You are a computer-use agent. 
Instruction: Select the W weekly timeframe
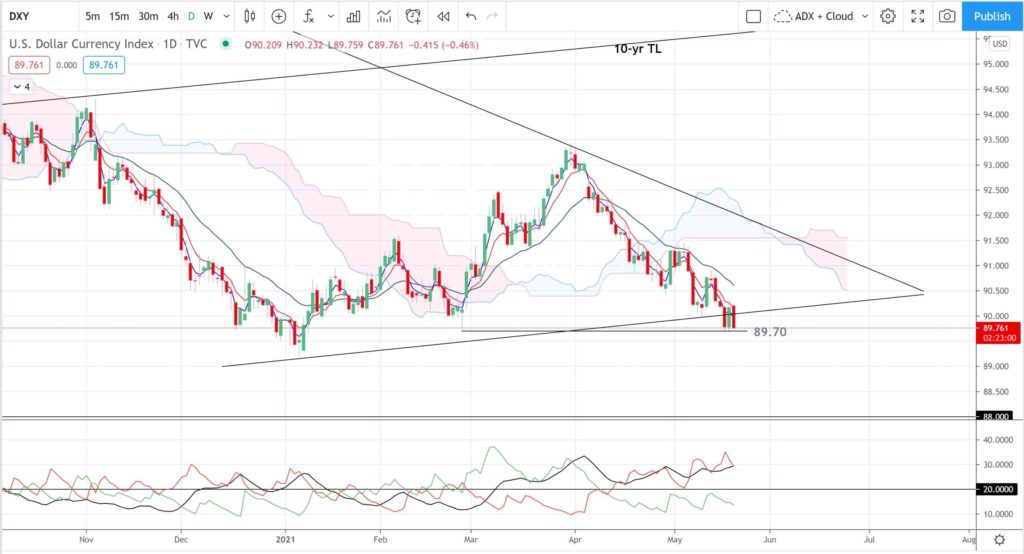click(208, 16)
